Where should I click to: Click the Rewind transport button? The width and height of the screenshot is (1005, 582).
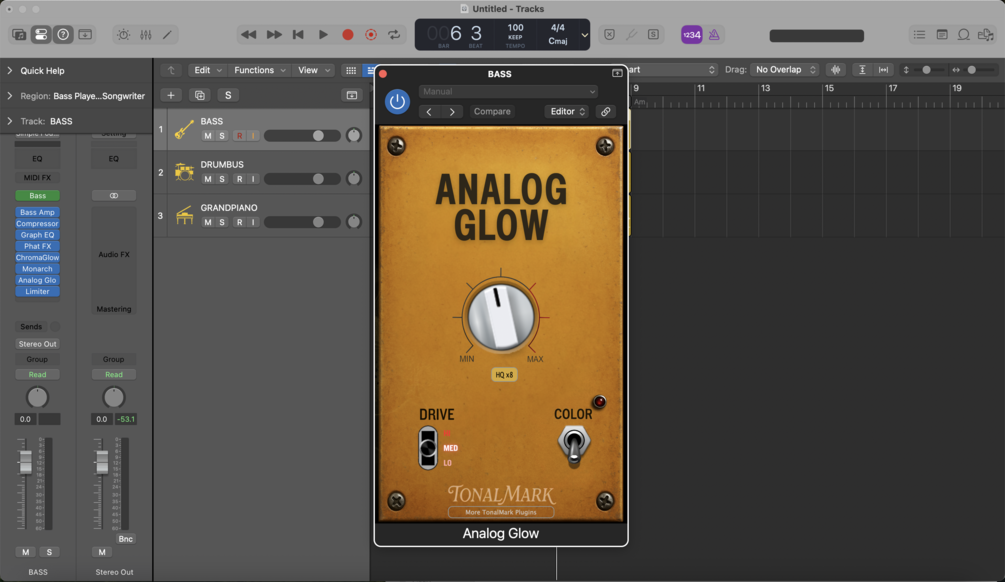click(x=249, y=35)
